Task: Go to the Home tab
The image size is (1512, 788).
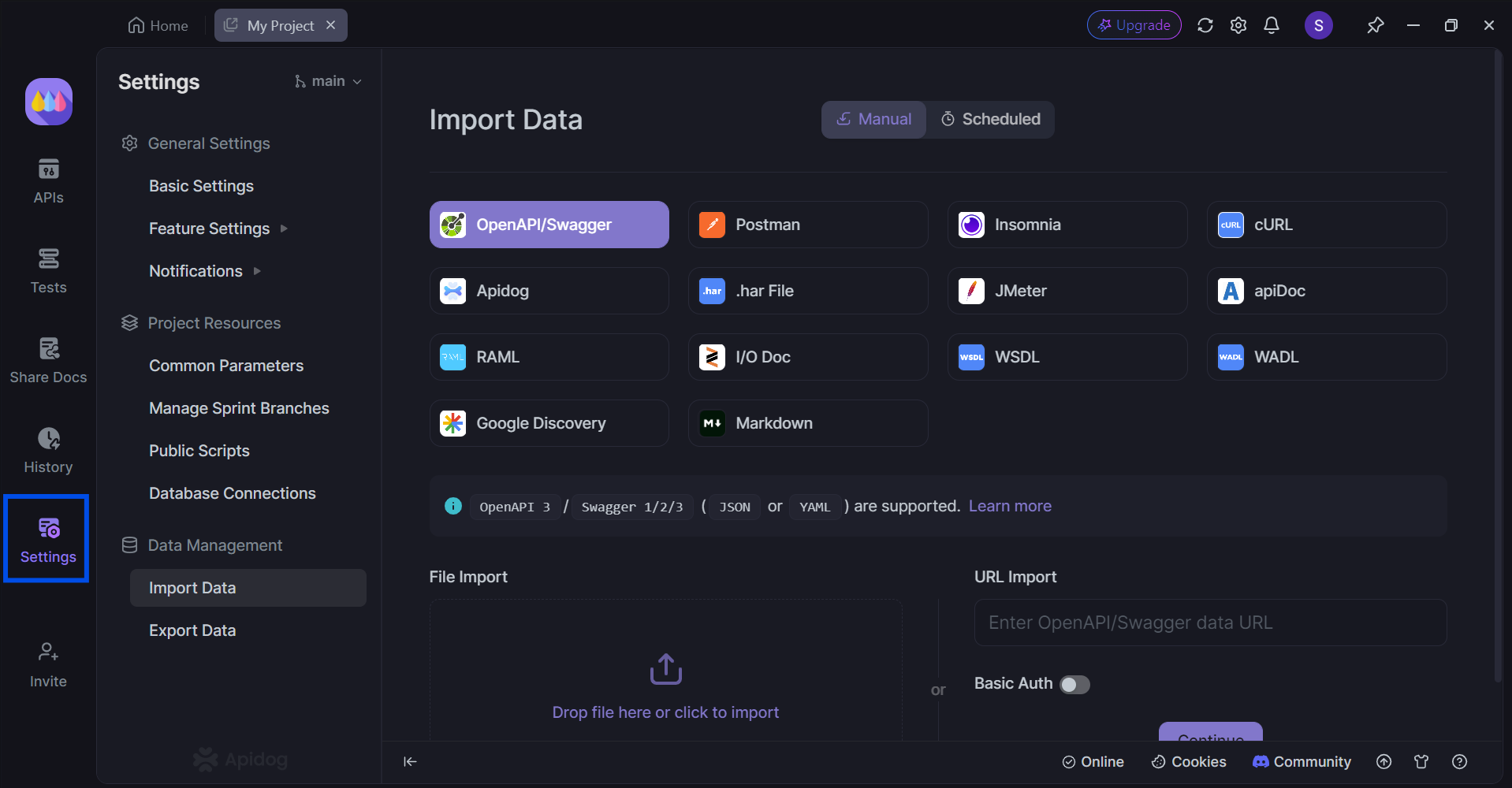Action: pos(158,25)
